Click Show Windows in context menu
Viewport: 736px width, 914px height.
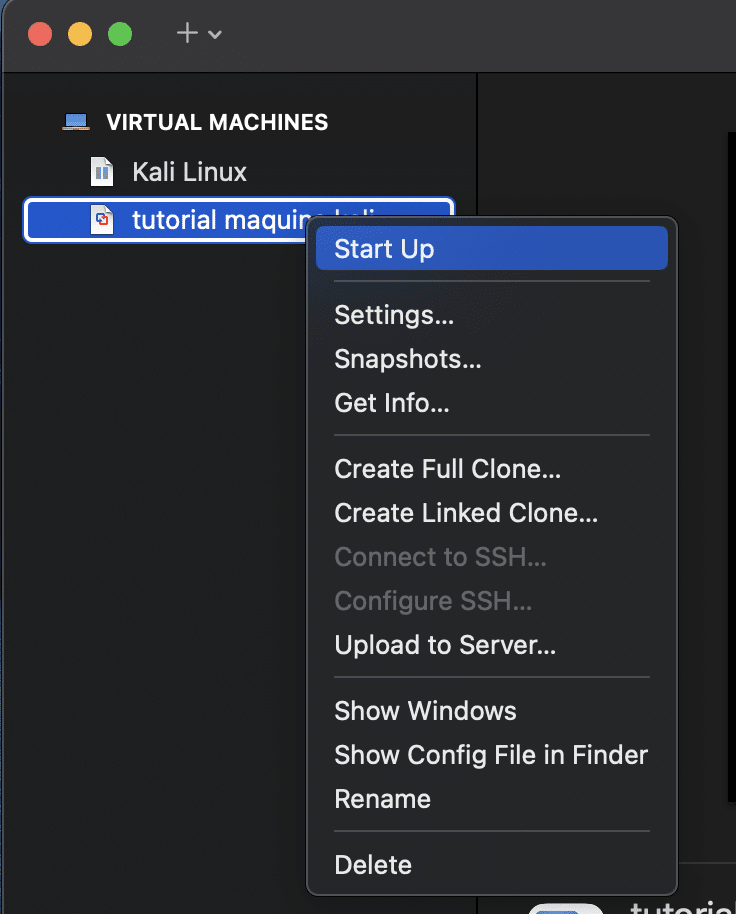click(425, 711)
